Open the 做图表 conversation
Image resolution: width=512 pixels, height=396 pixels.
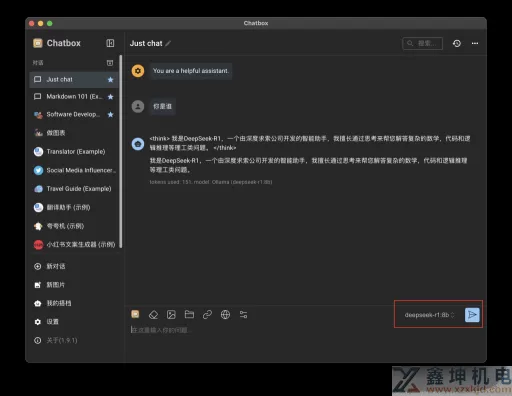(74, 133)
